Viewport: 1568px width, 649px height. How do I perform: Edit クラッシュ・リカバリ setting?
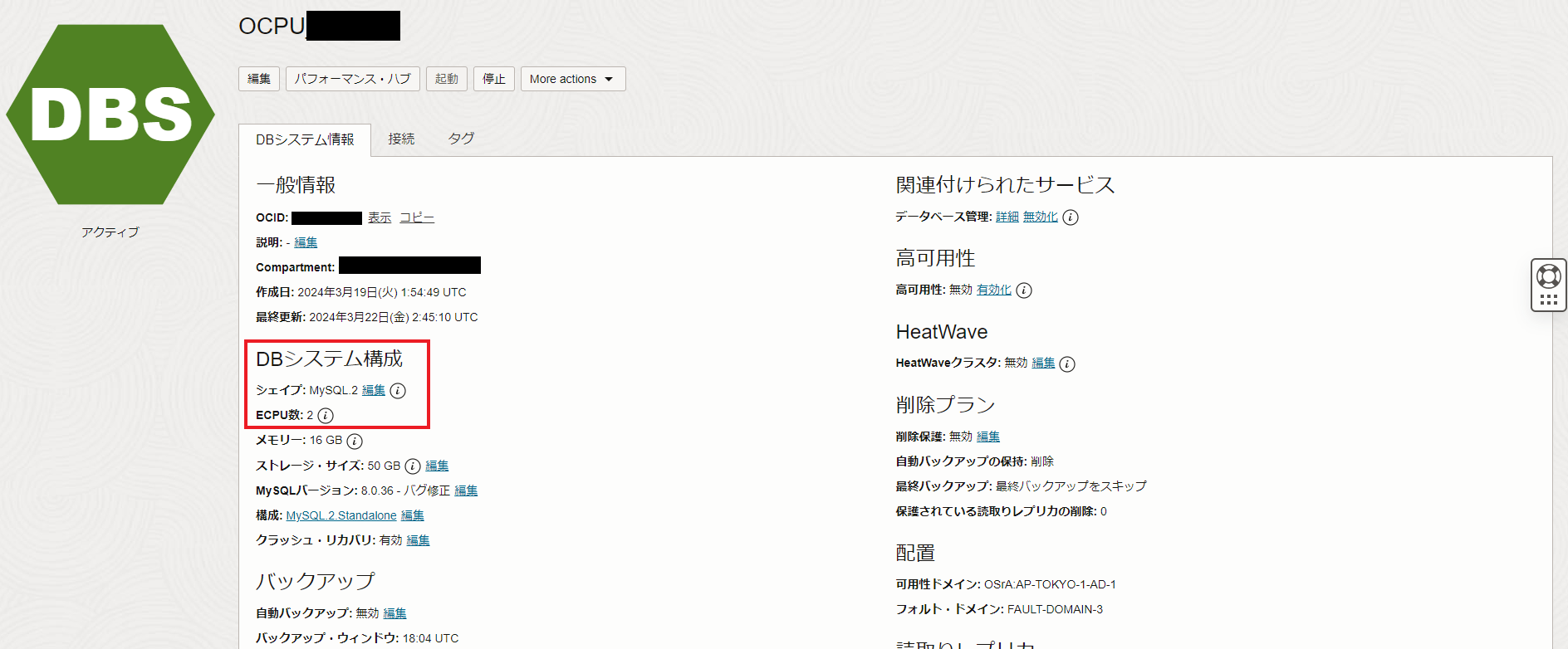pyautogui.click(x=419, y=540)
